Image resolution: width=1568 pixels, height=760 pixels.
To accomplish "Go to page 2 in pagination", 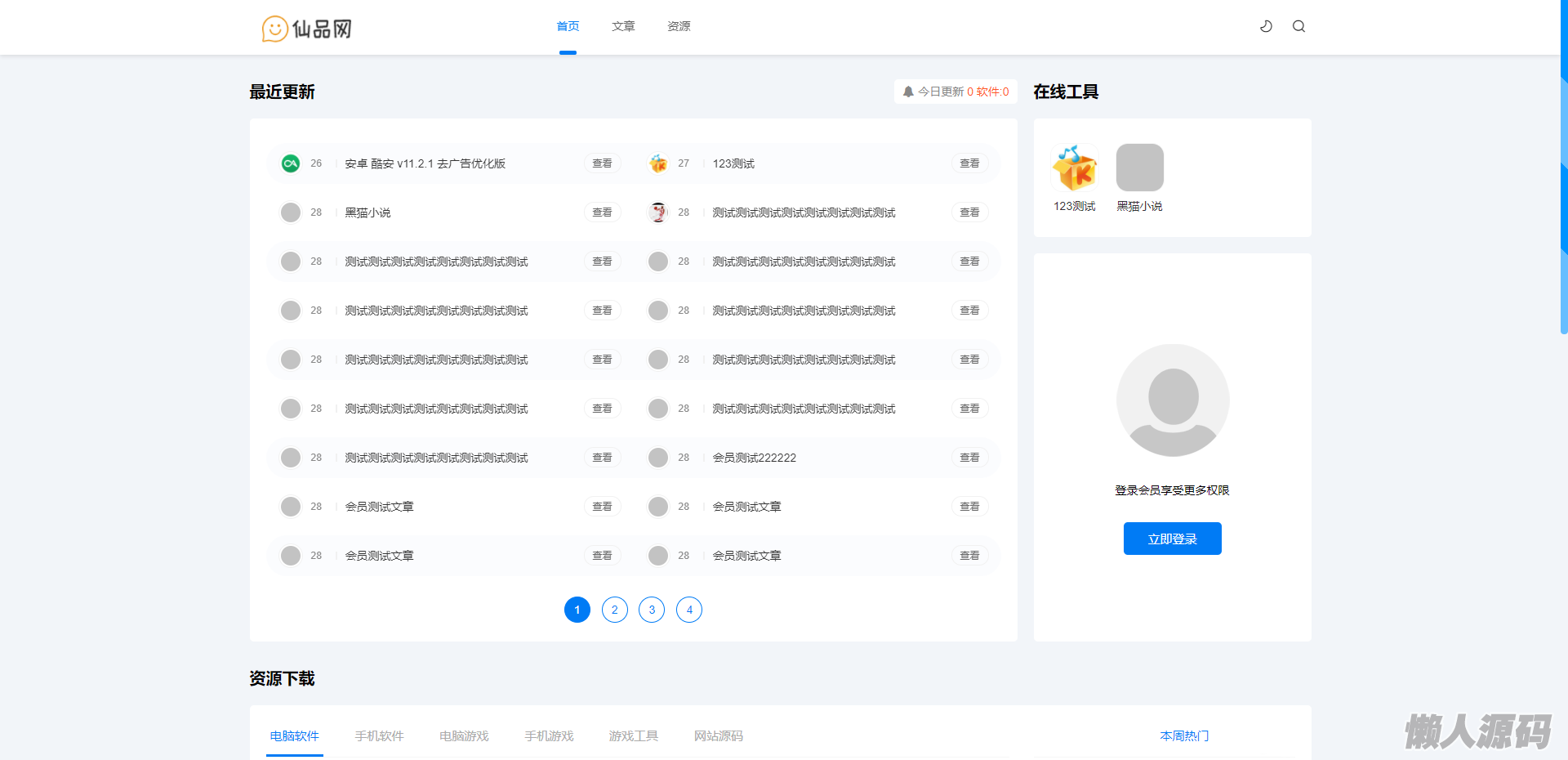I will point(615,610).
